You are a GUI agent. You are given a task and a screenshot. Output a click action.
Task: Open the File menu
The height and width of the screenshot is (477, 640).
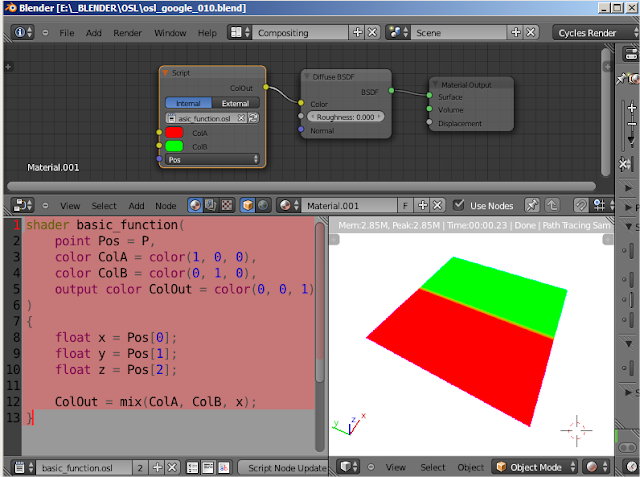coord(67,33)
